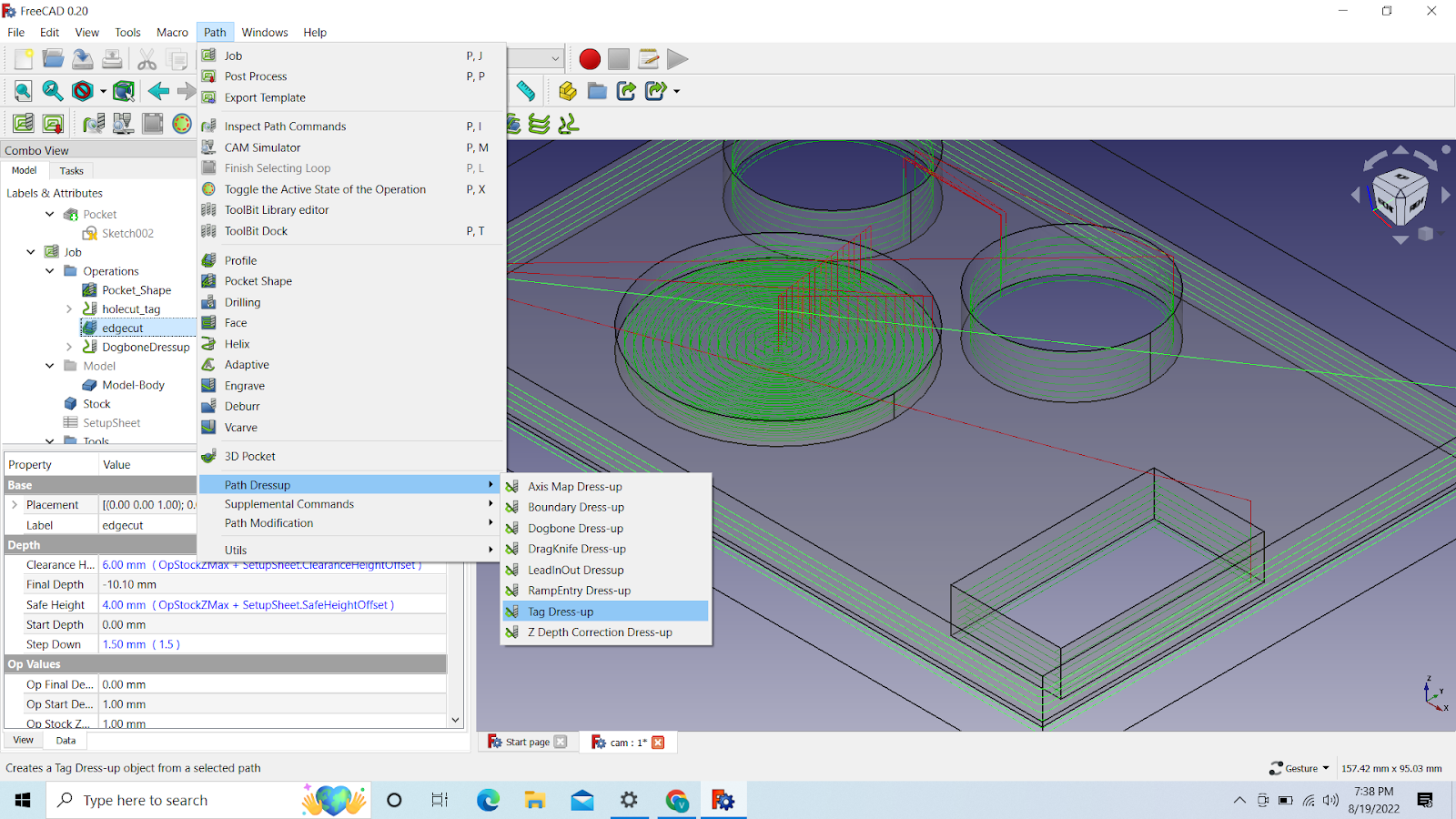Click the open file toolbar icon

click(x=53, y=59)
